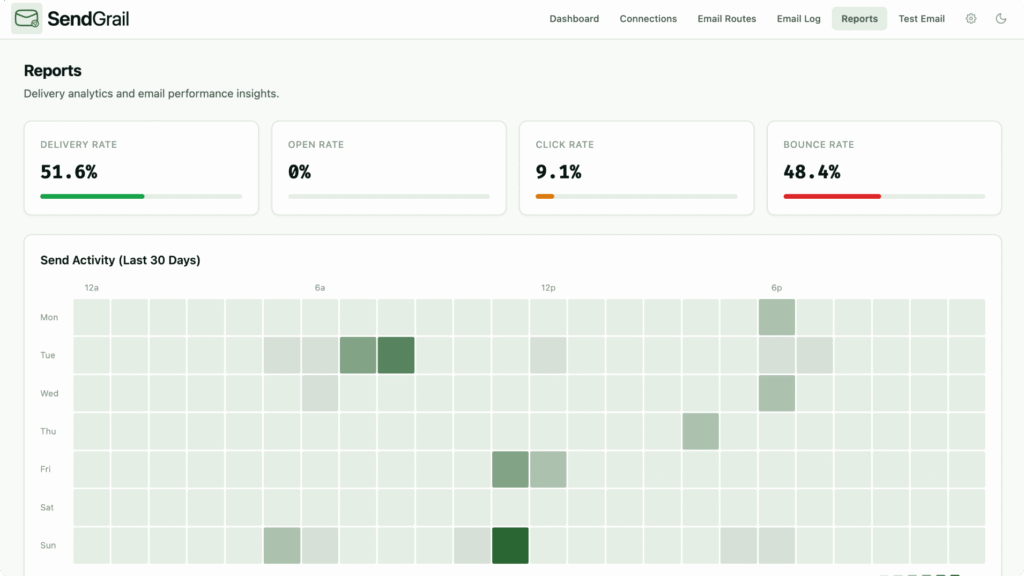The height and width of the screenshot is (576, 1024).
Task: Toggle dark mode with the moon icon
Action: pyautogui.click(x=1001, y=18)
